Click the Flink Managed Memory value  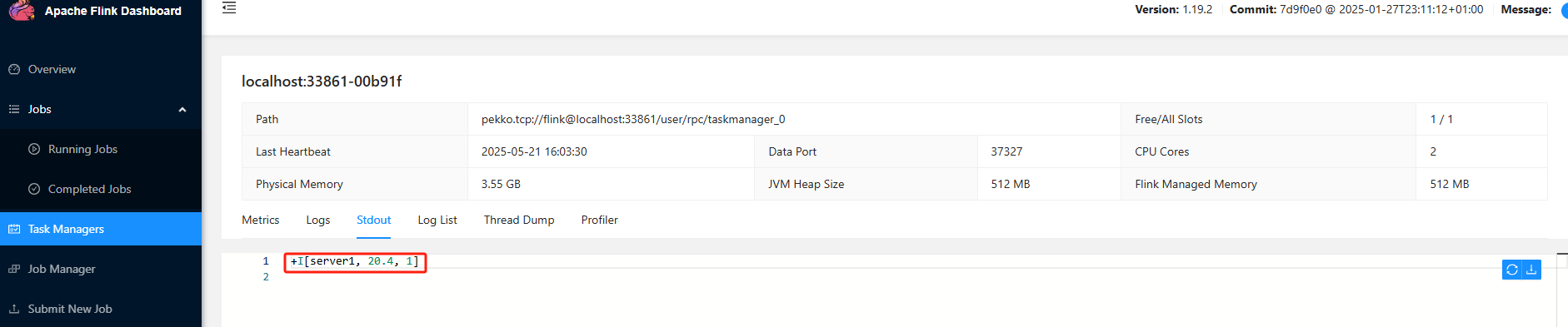click(x=1450, y=184)
